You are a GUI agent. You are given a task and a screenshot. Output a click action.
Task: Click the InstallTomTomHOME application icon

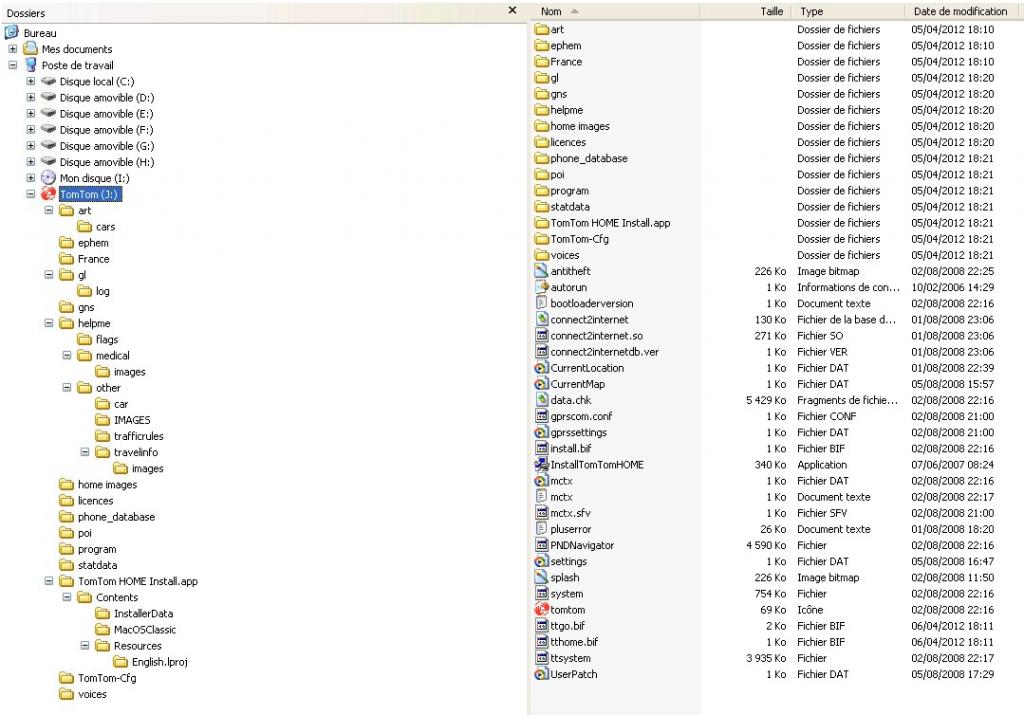tap(541, 464)
